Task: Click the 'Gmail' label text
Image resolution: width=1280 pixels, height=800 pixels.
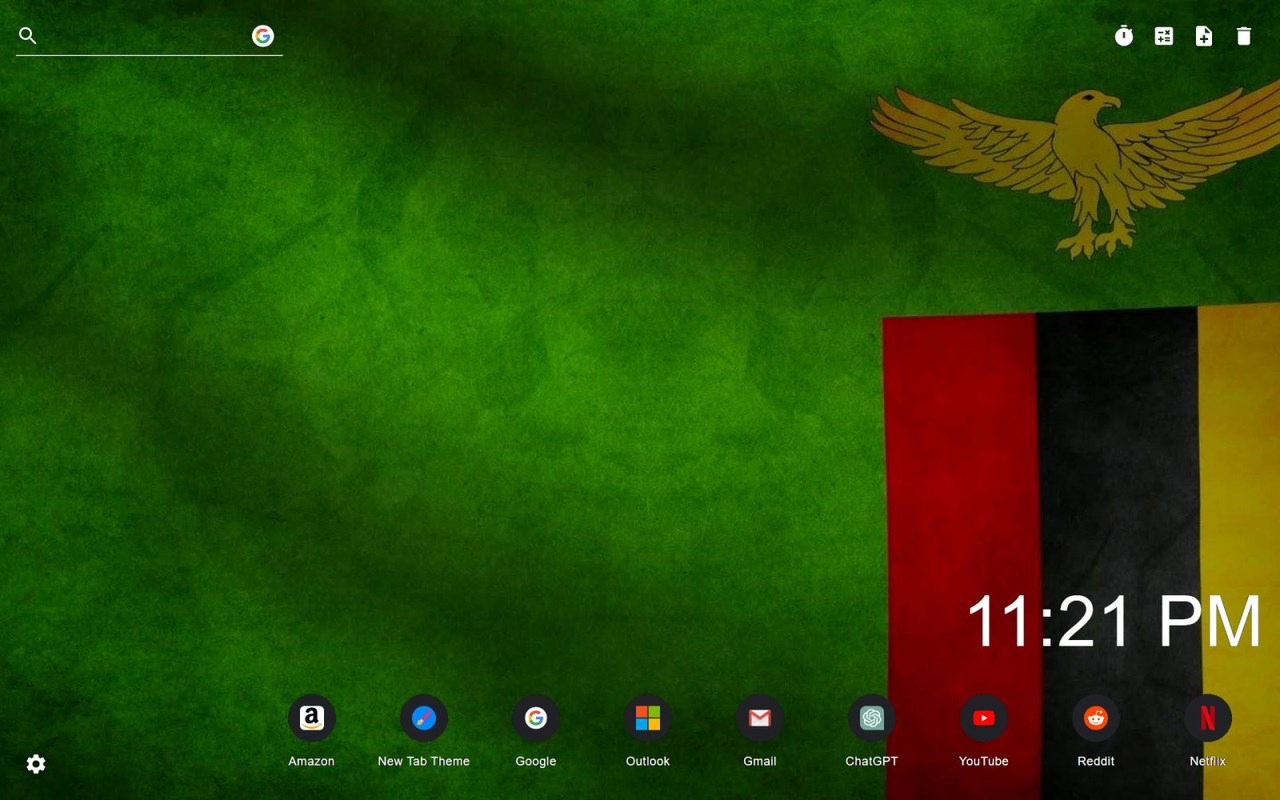Action: click(760, 761)
